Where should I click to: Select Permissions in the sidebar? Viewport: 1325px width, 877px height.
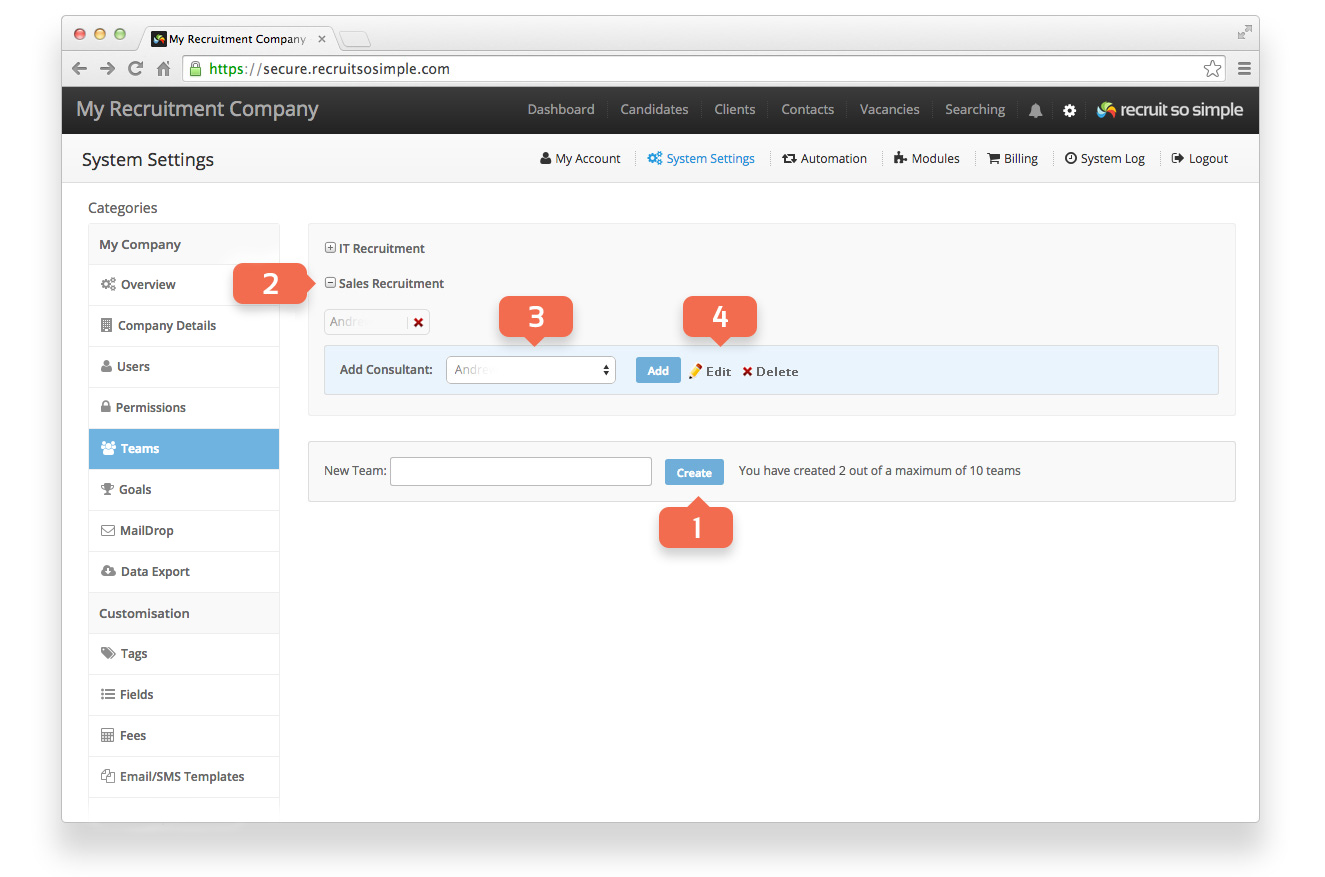pyautogui.click(x=184, y=408)
